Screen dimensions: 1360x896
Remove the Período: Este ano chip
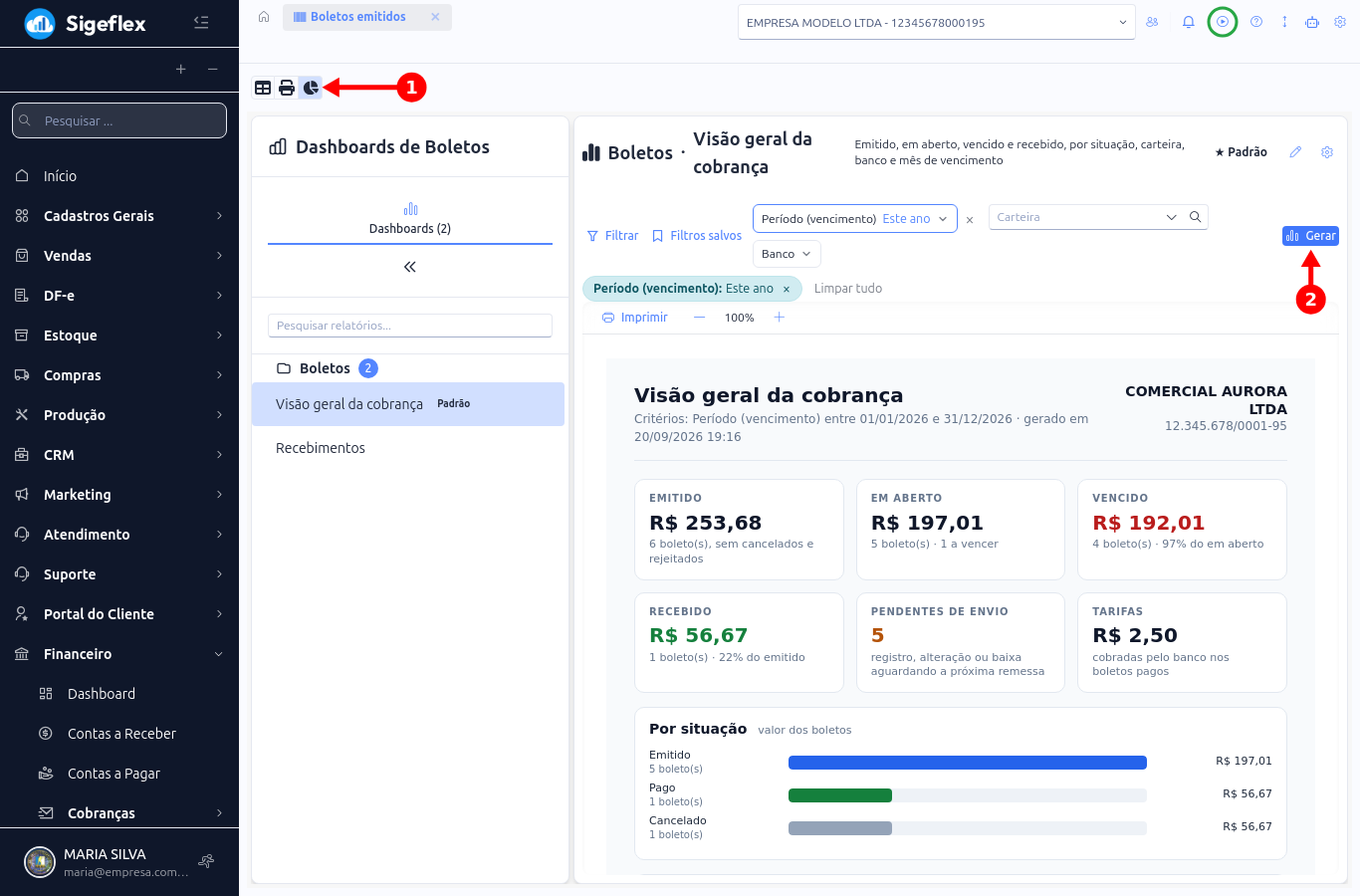point(787,289)
